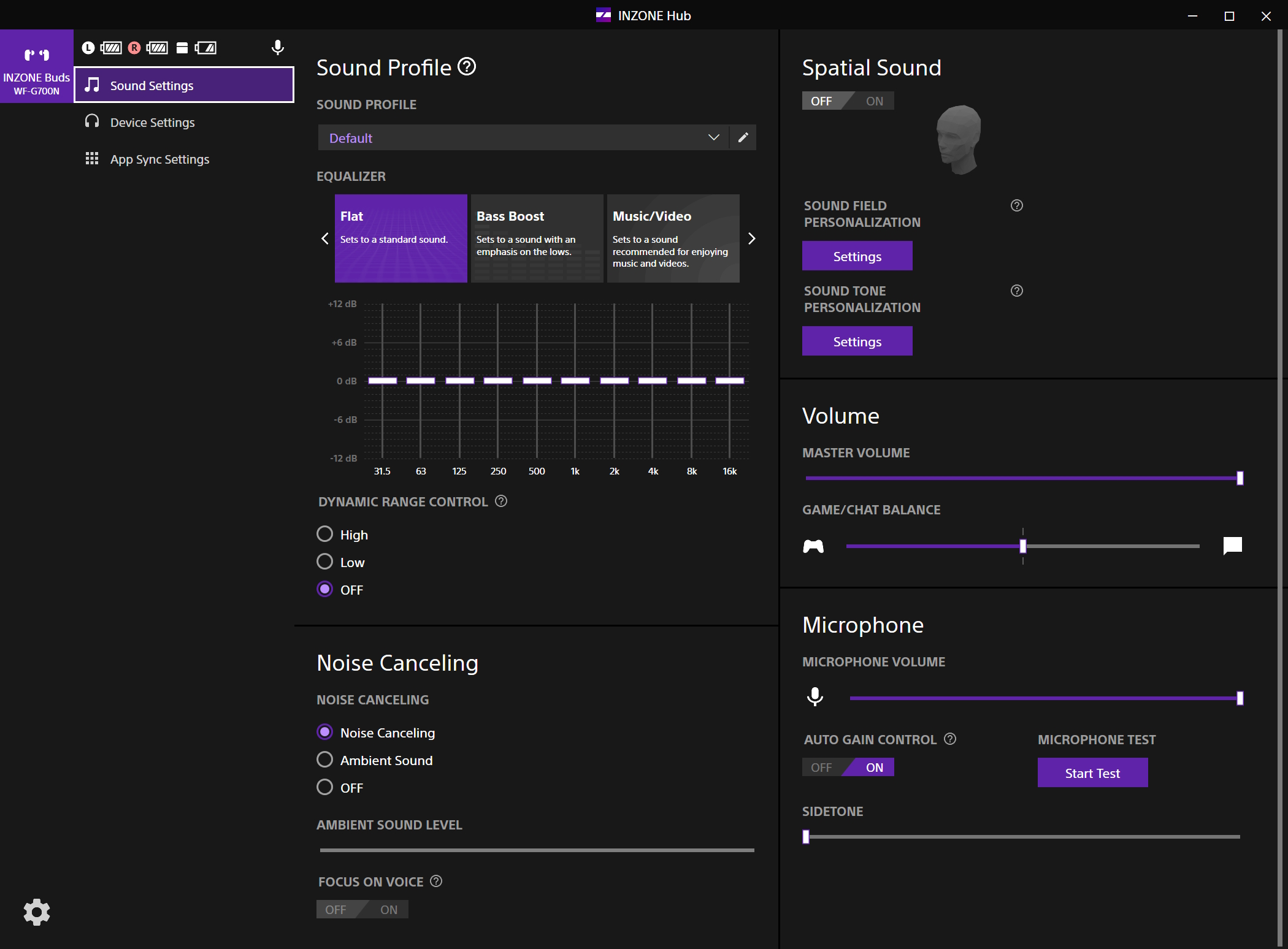The width and height of the screenshot is (1288, 949).
Task: Open app settings gear icon
Action: point(36,912)
